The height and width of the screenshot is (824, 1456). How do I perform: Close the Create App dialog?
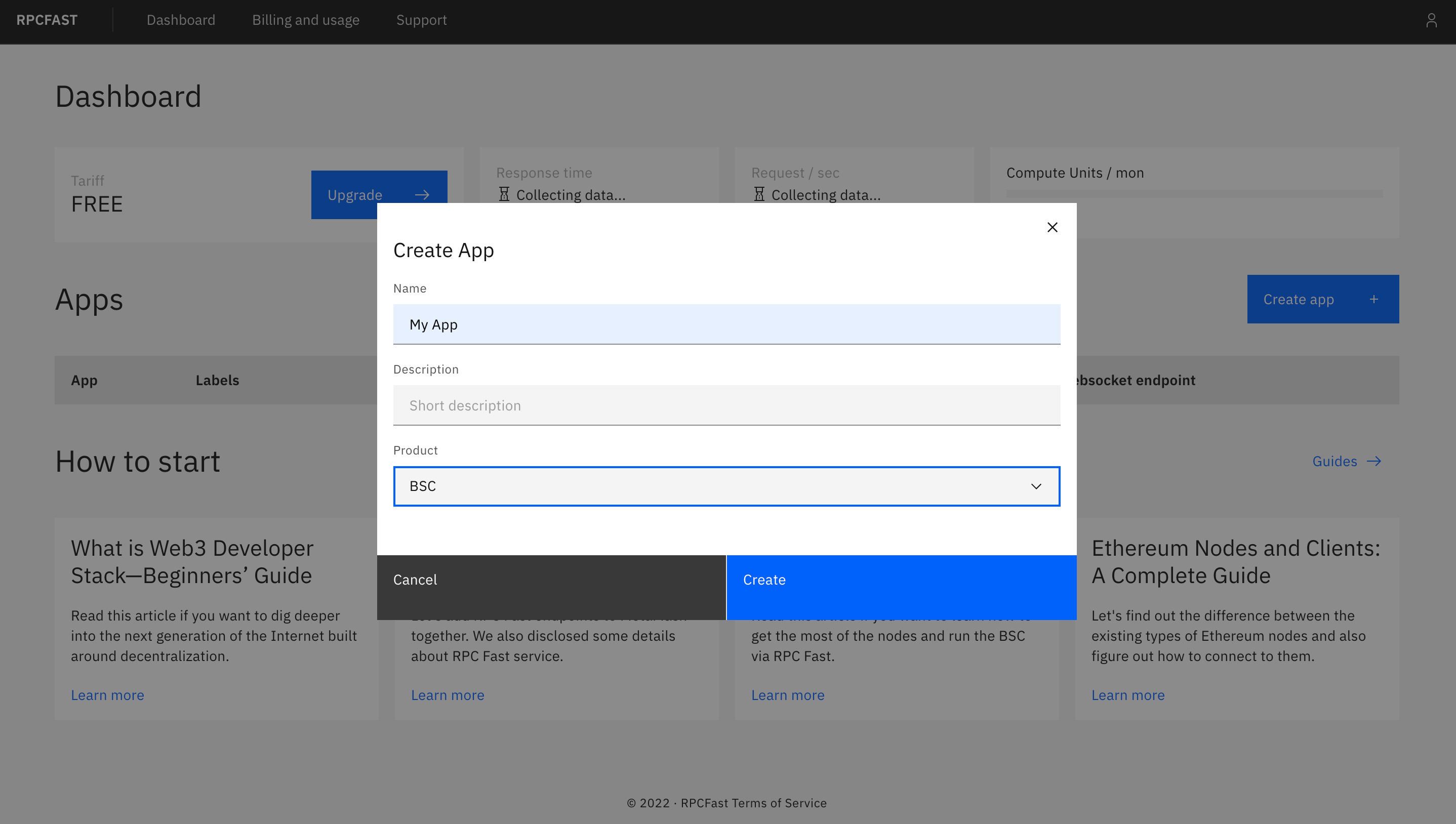(1052, 227)
